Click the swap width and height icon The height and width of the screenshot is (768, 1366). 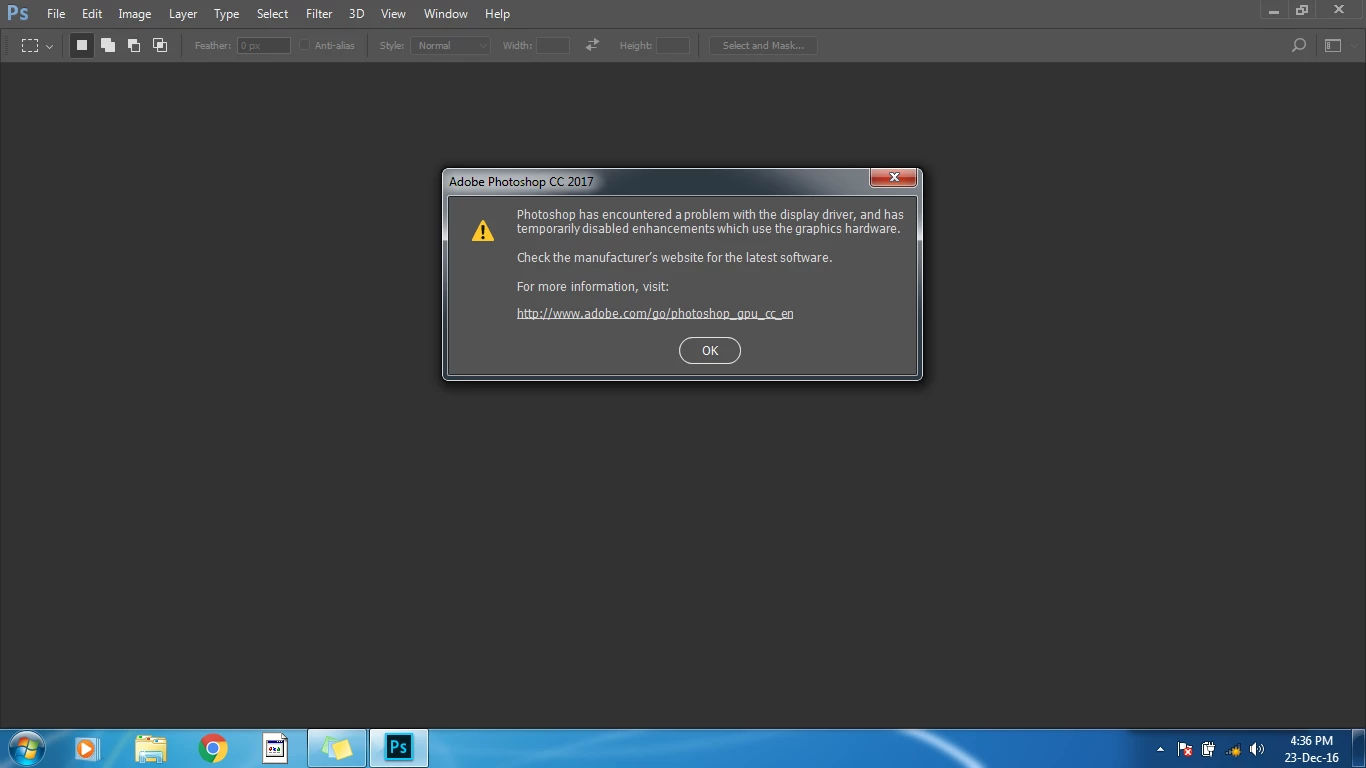(593, 45)
